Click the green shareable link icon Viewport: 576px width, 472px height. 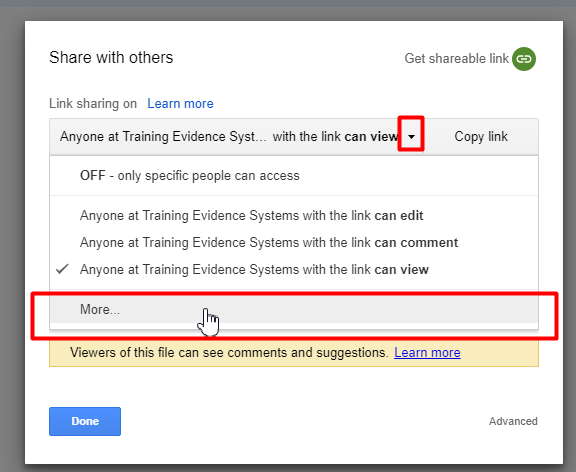tap(524, 59)
